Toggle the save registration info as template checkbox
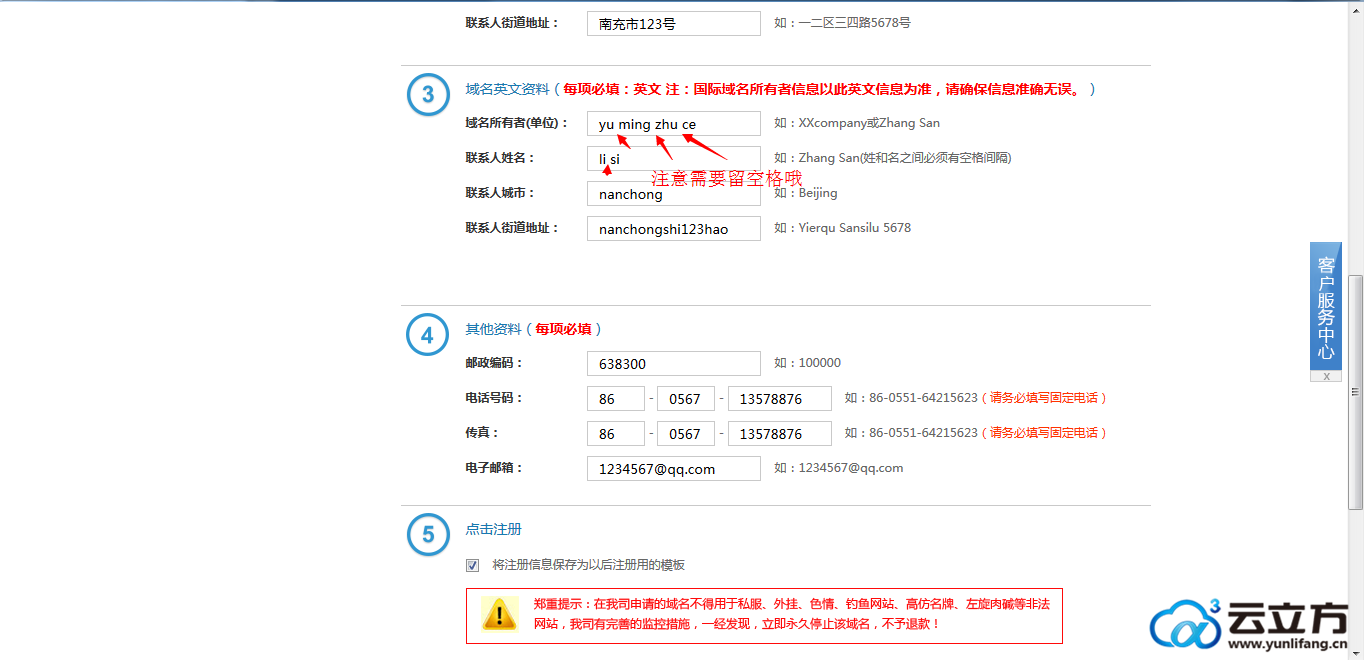The height and width of the screenshot is (660, 1364). 473,565
